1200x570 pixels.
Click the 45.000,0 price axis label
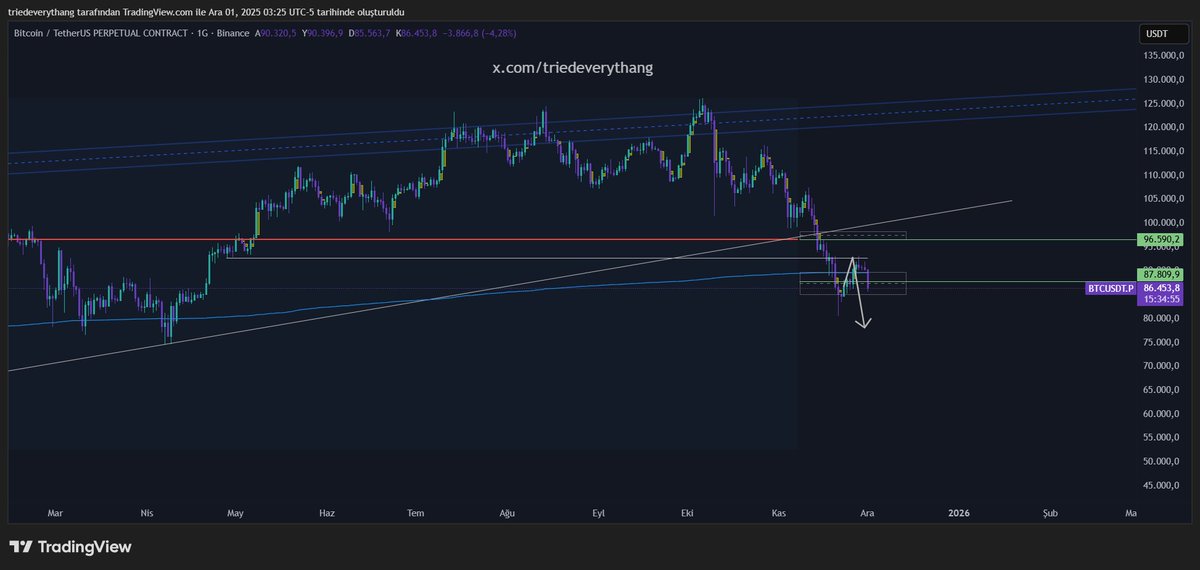click(x=1161, y=486)
